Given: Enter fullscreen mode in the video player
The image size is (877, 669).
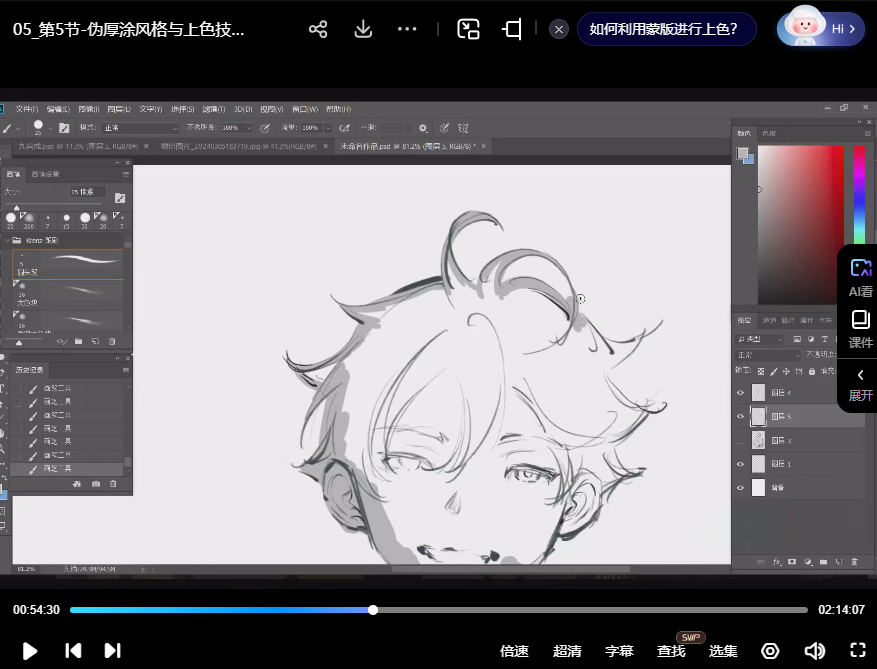Looking at the screenshot, I should point(857,651).
